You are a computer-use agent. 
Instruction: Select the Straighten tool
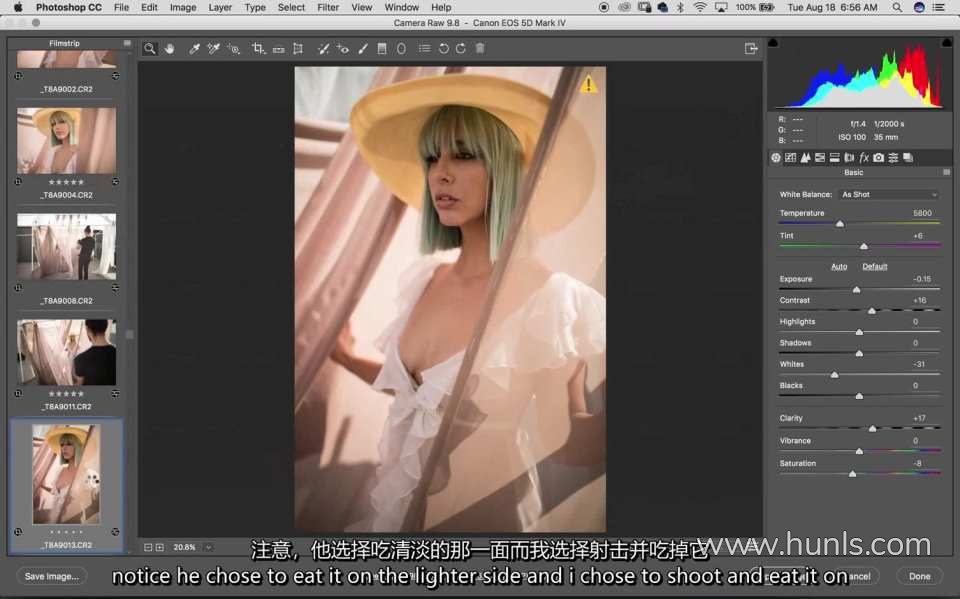pos(279,49)
